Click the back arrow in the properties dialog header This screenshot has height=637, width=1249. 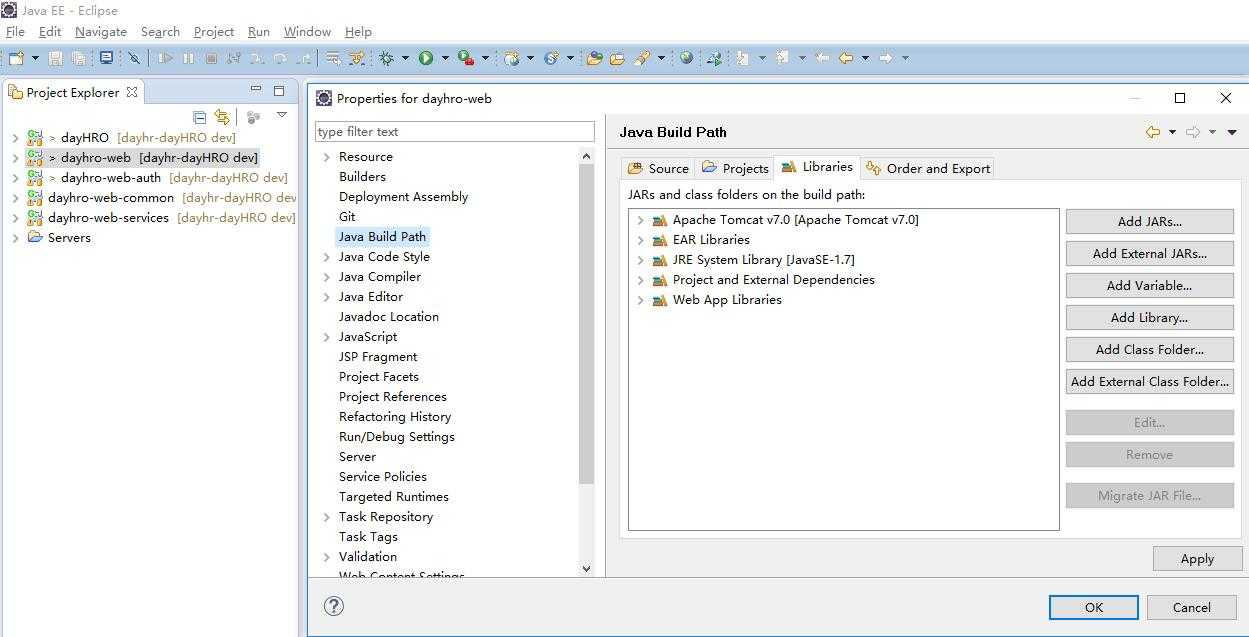[1153, 132]
